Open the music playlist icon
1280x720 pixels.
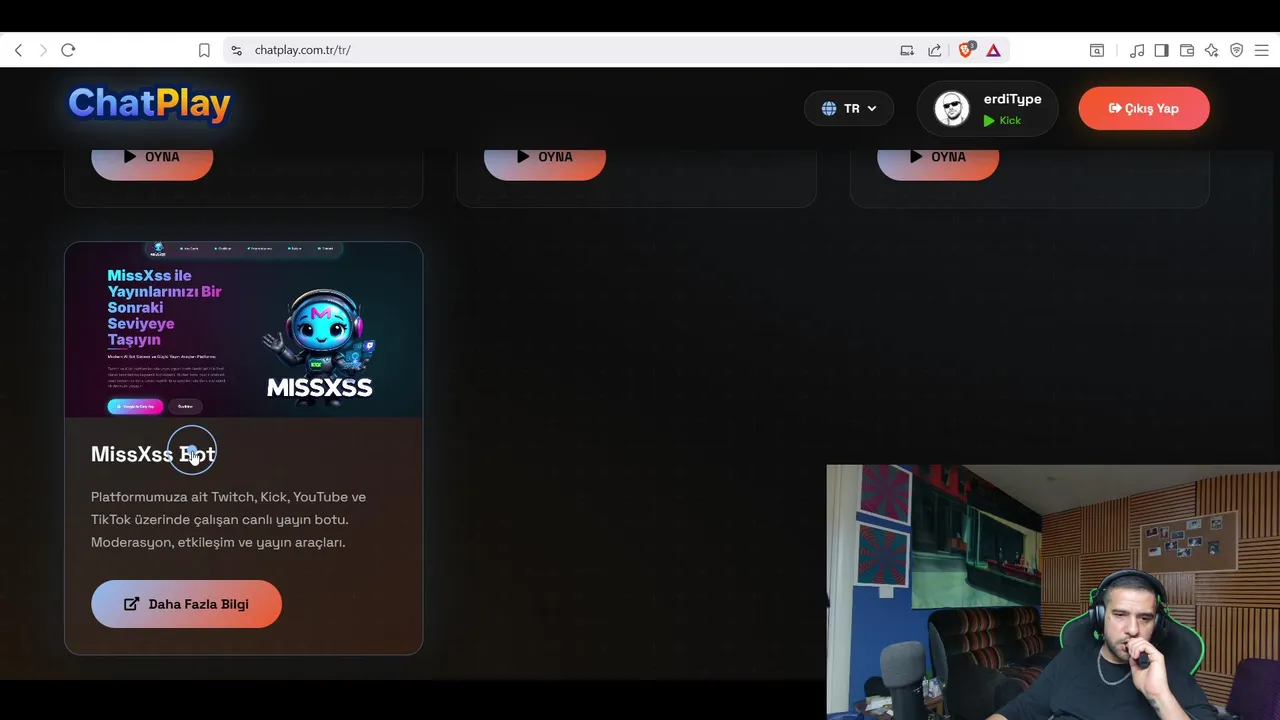1137,50
